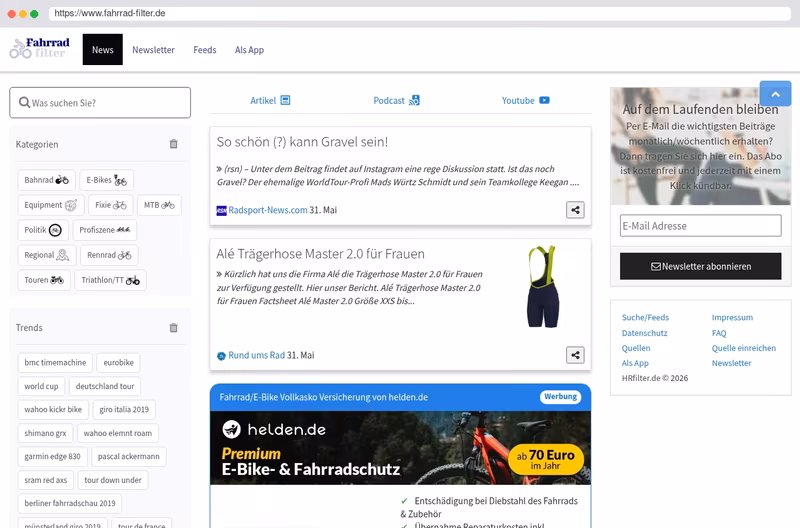Click the browser address bar
Image resolution: width=800 pixels, height=528 pixels.
click(x=419, y=13)
